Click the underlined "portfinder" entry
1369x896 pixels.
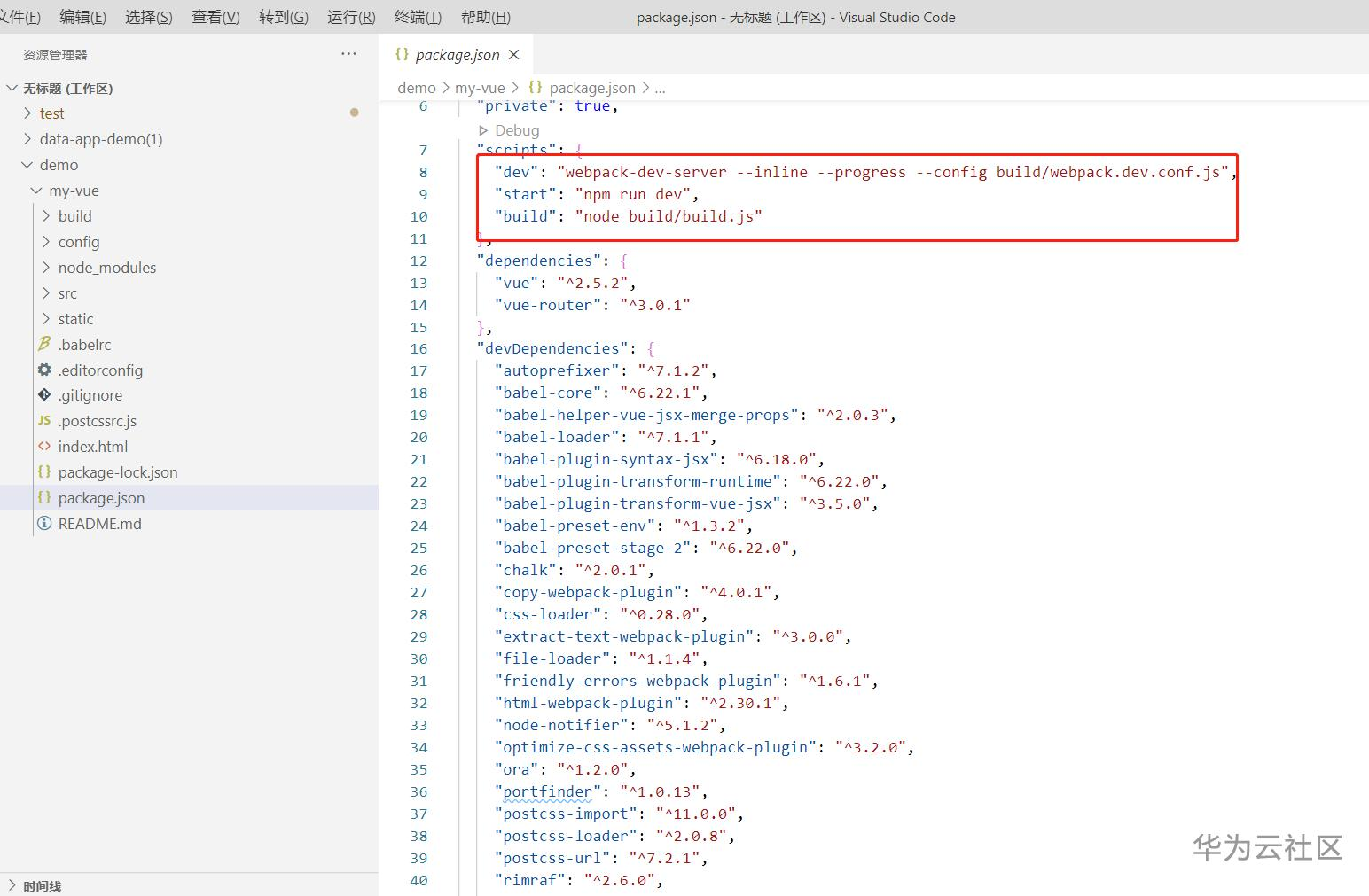coord(548,791)
